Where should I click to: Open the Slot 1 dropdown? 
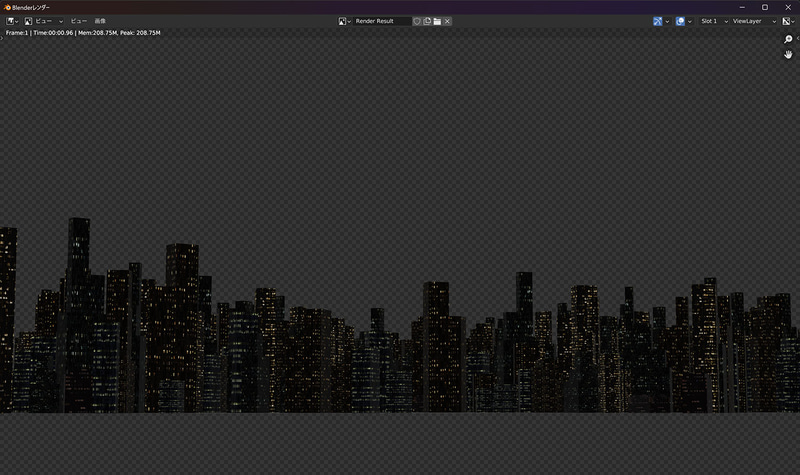pyautogui.click(x=714, y=21)
